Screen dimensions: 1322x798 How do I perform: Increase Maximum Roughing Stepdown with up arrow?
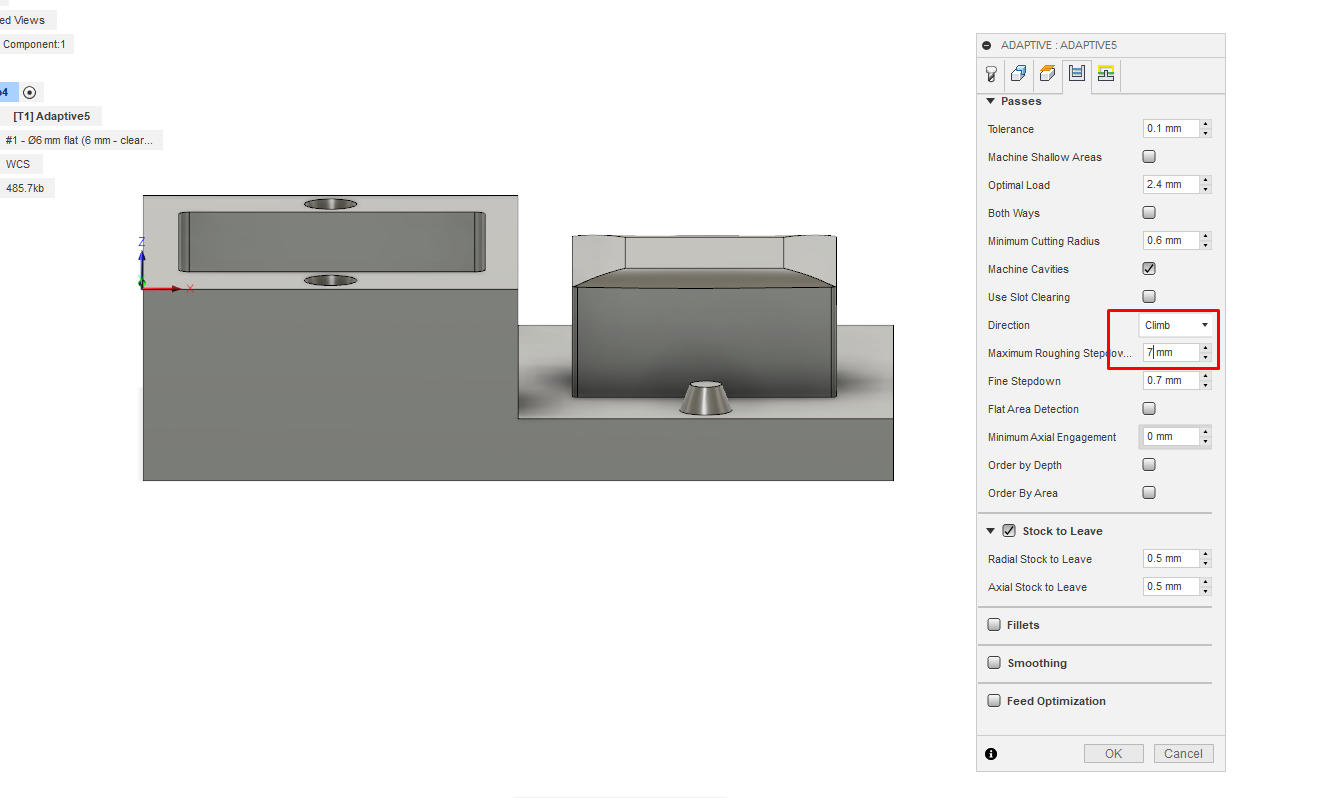click(x=1206, y=349)
